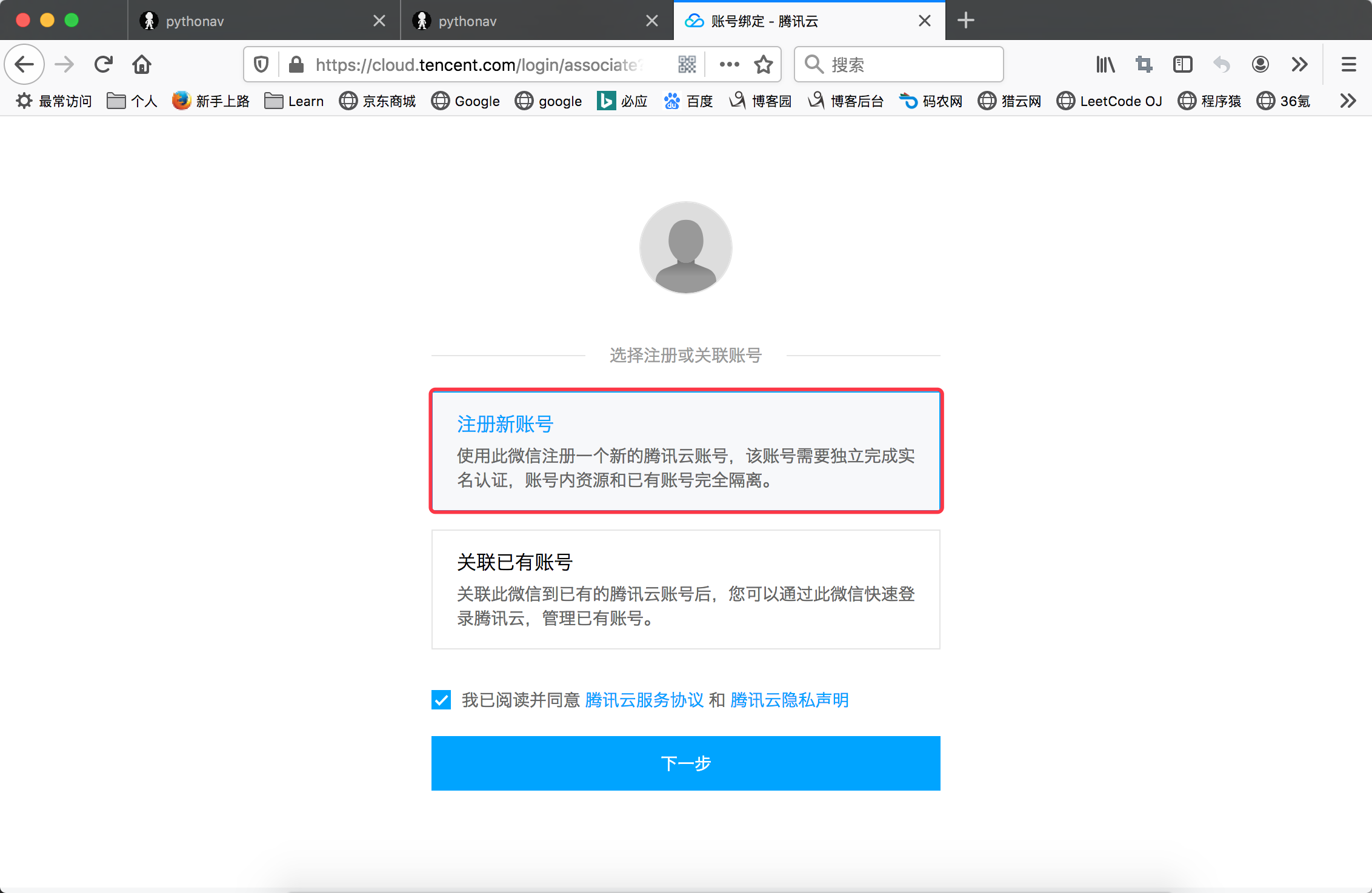Screen dimensions: 1372x893
Task: Open the LeetCode OJ bookmark
Action: [x=1110, y=101]
